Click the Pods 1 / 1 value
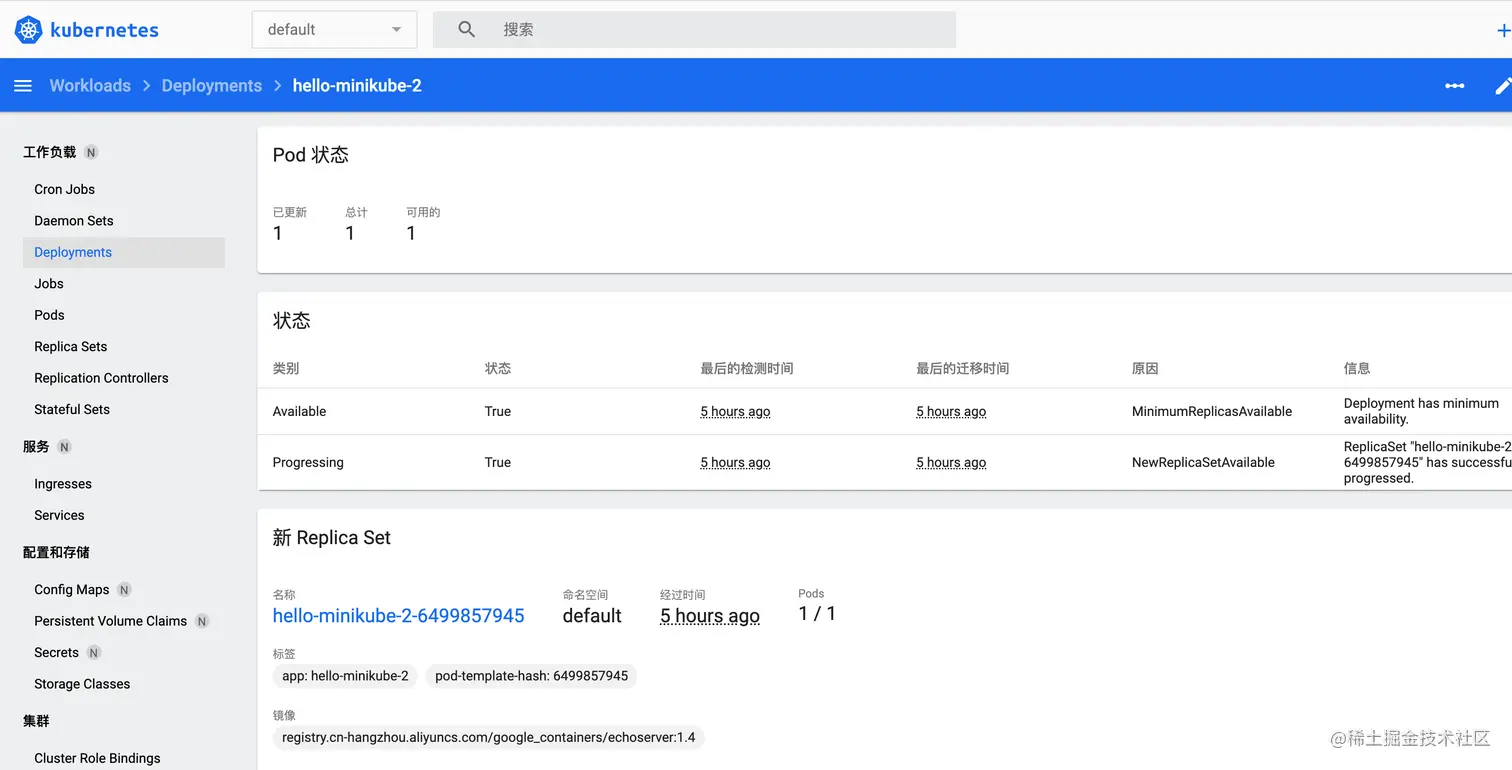Image resolution: width=1512 pixels, height=770 pixels. pos(817,614)
